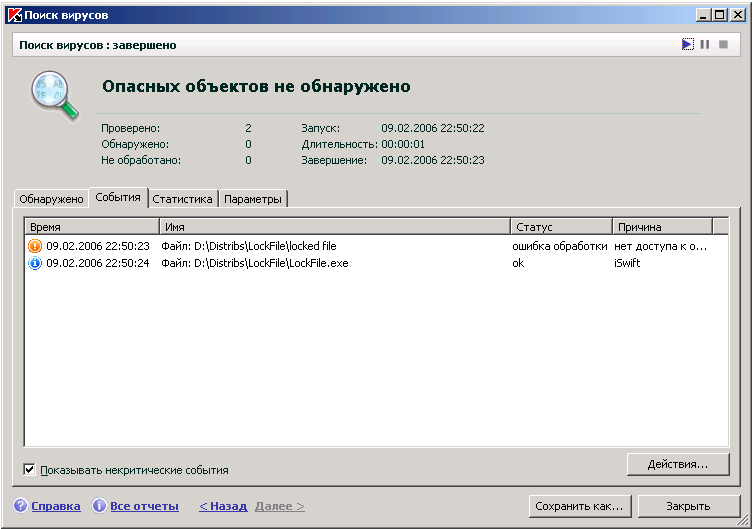Screen dimensions: 752x529
Task: Open the Статистика tab
Action: [x=182, y=199]
